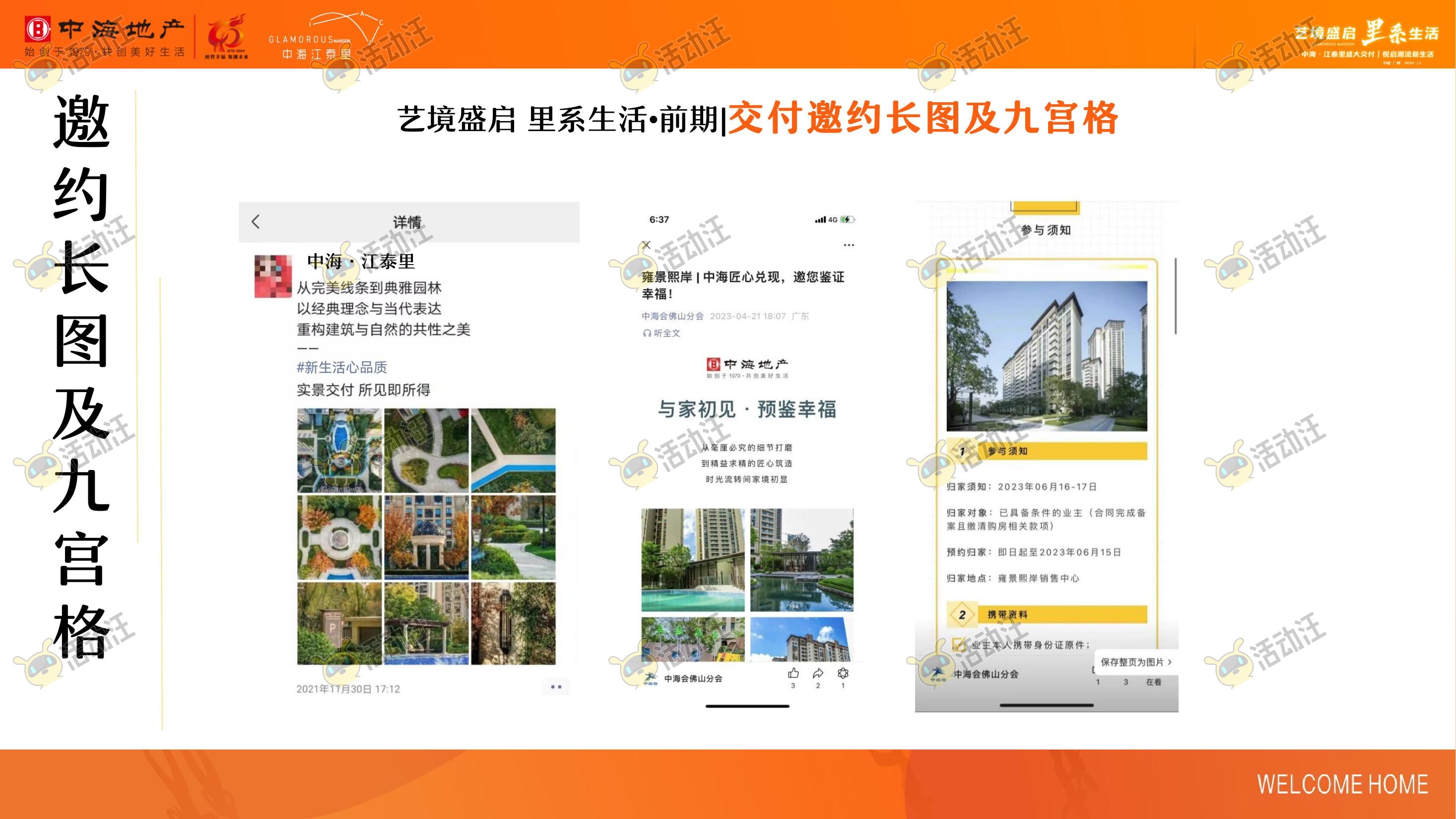The width and height of the screenshot is (1456, 819).
Task: Open the three-dot menu of the article
Action: [849, 245]
